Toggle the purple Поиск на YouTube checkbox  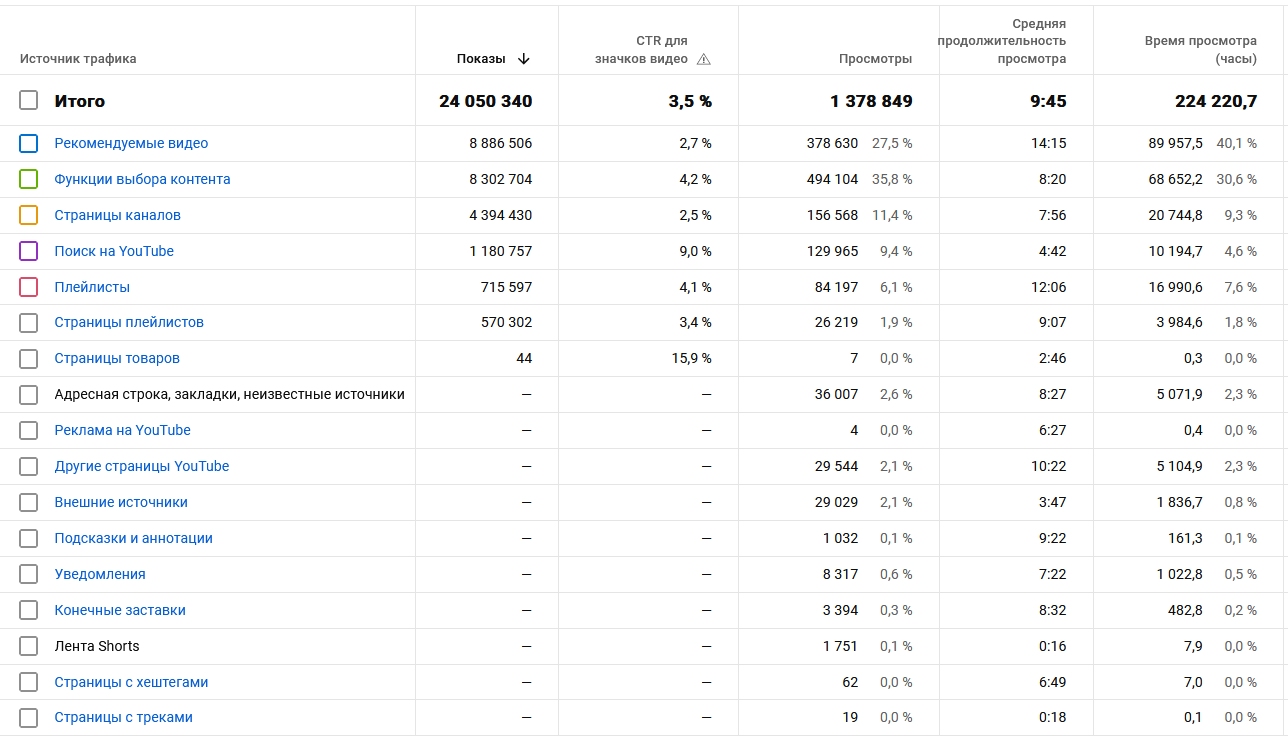click(29, 251)
